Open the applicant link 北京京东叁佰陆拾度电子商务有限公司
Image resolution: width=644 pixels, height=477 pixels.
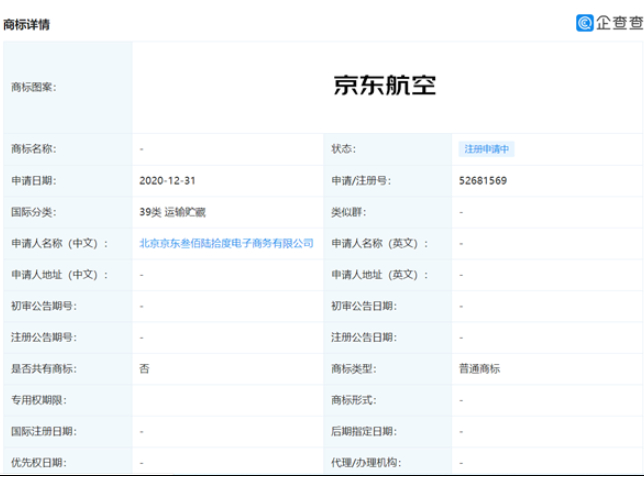[226, 243]
